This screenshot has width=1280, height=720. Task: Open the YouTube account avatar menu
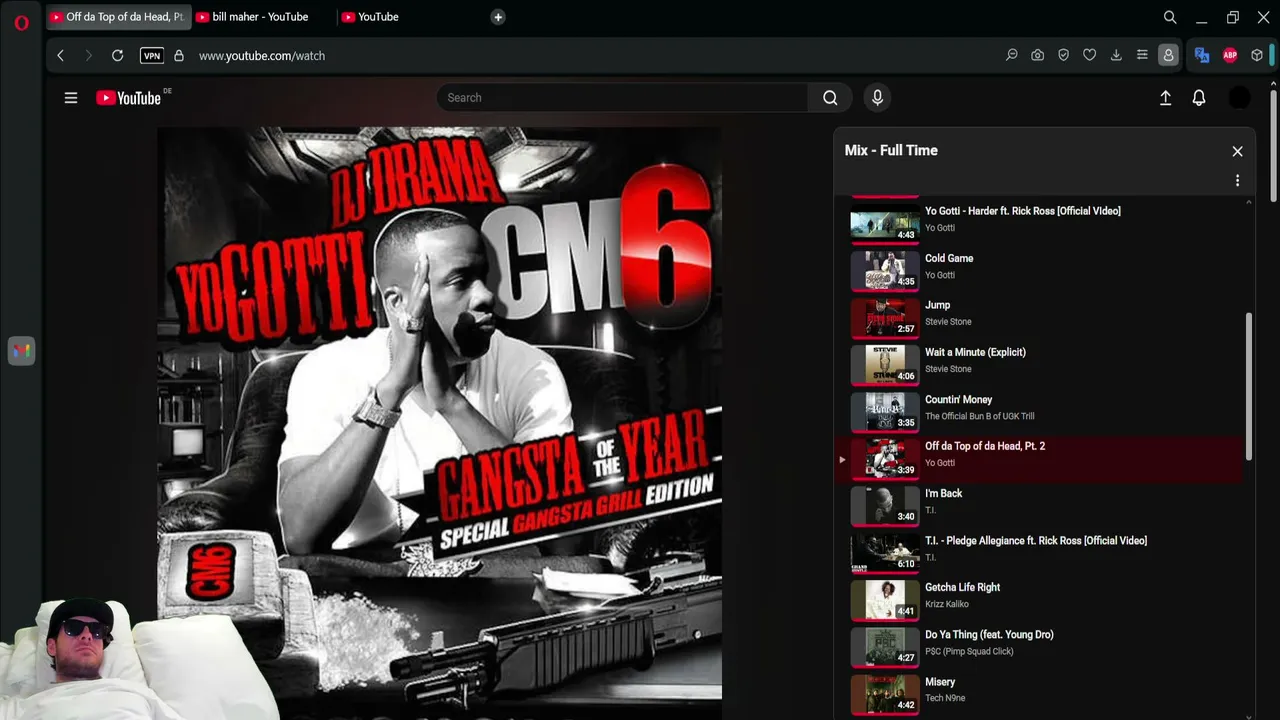pos(1239,98)
